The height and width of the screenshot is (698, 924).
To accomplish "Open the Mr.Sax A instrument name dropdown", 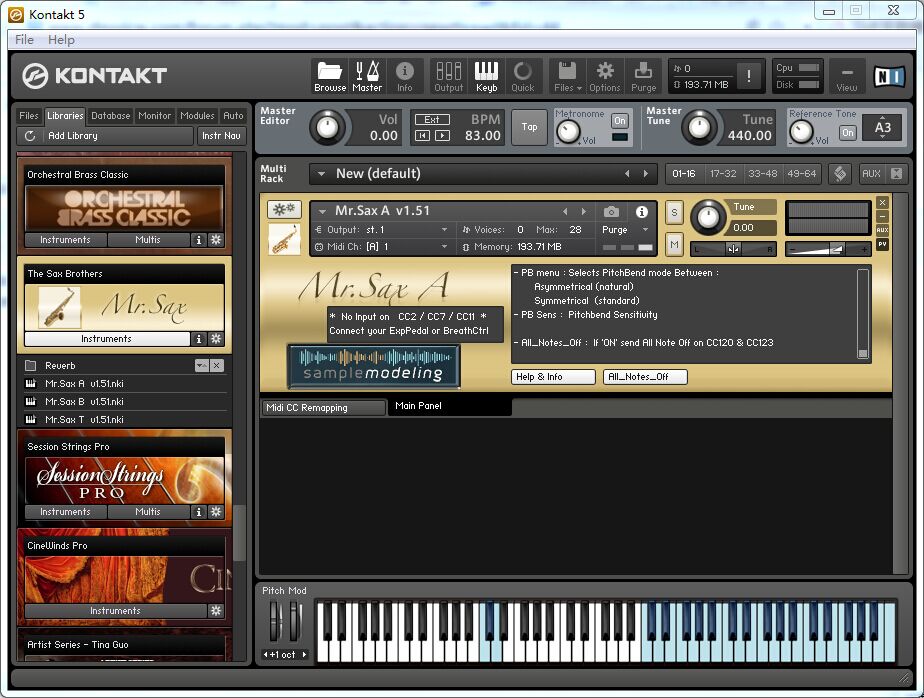I will tap(322, 211).
